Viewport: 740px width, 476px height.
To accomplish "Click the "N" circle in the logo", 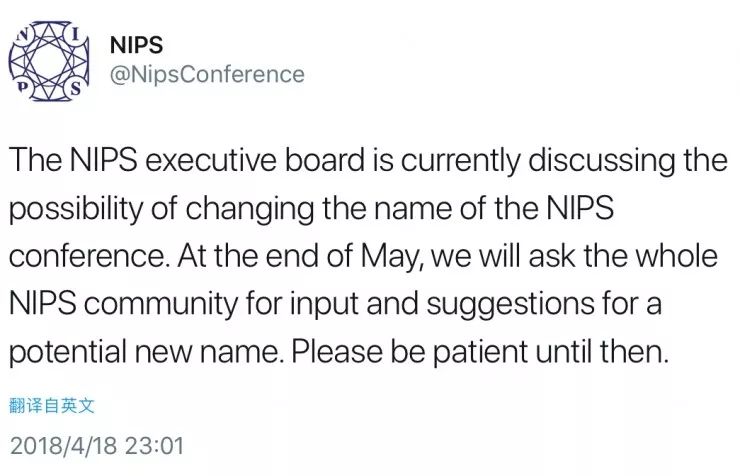I will pyautogui.click(x=22, y=34).
